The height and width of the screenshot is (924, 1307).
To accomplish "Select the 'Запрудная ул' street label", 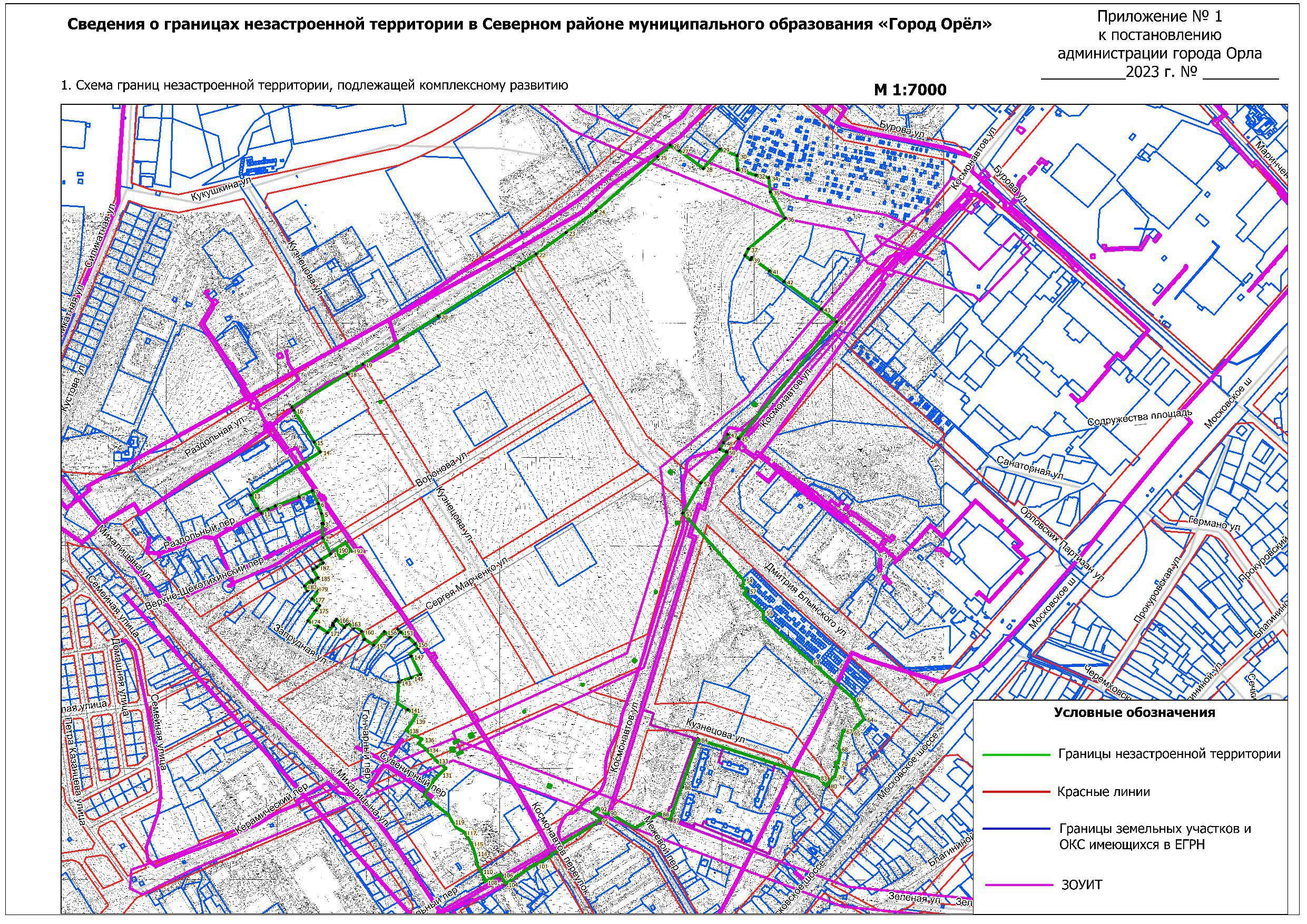I will click(300, 644).
